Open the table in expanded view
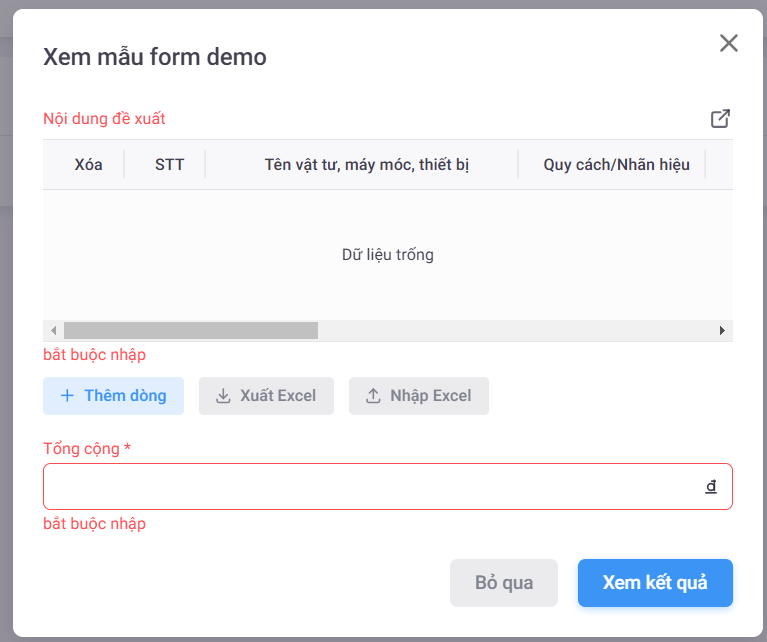 click(720, 119)
